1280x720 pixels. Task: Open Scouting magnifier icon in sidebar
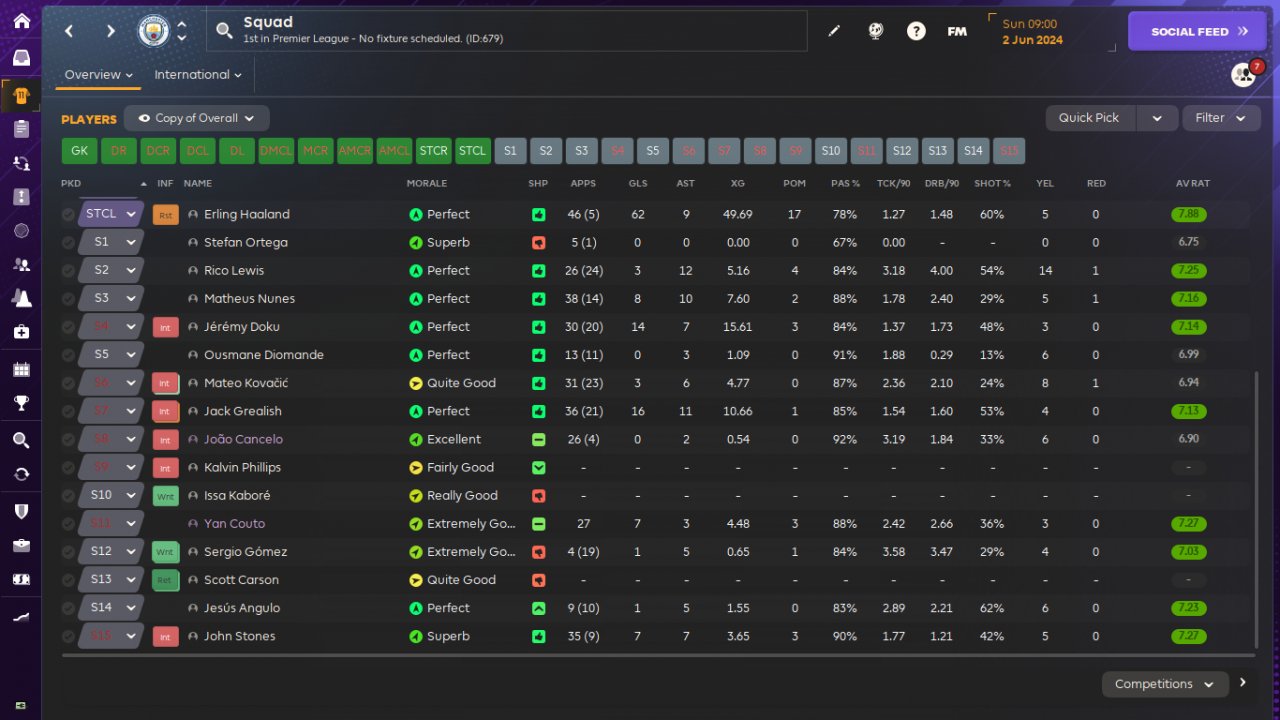[x=21, y=441]
